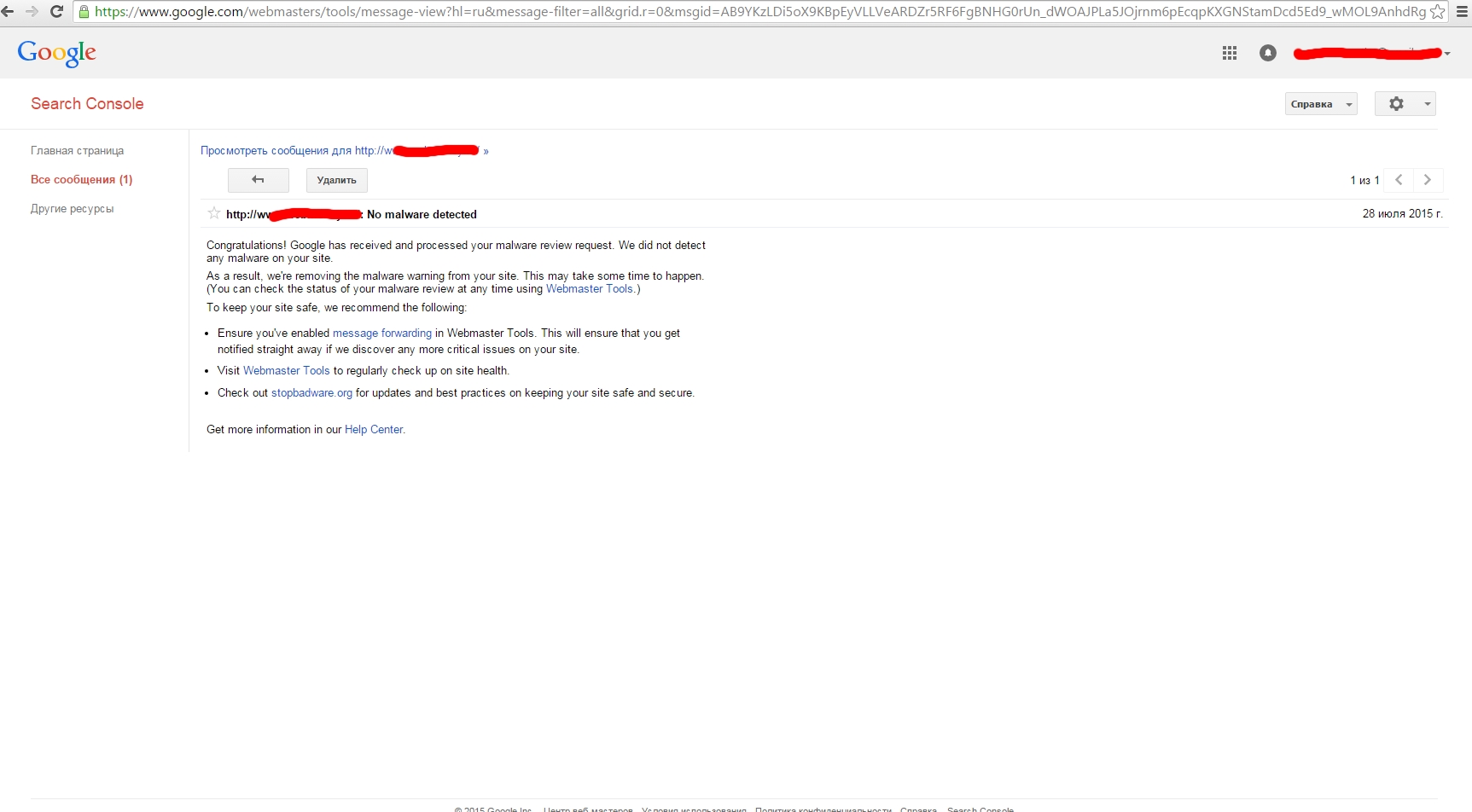The height and width of the screenshot is (812, 1472).
Task: Bookmark the page with the star icon
Action: [1438, 12]
